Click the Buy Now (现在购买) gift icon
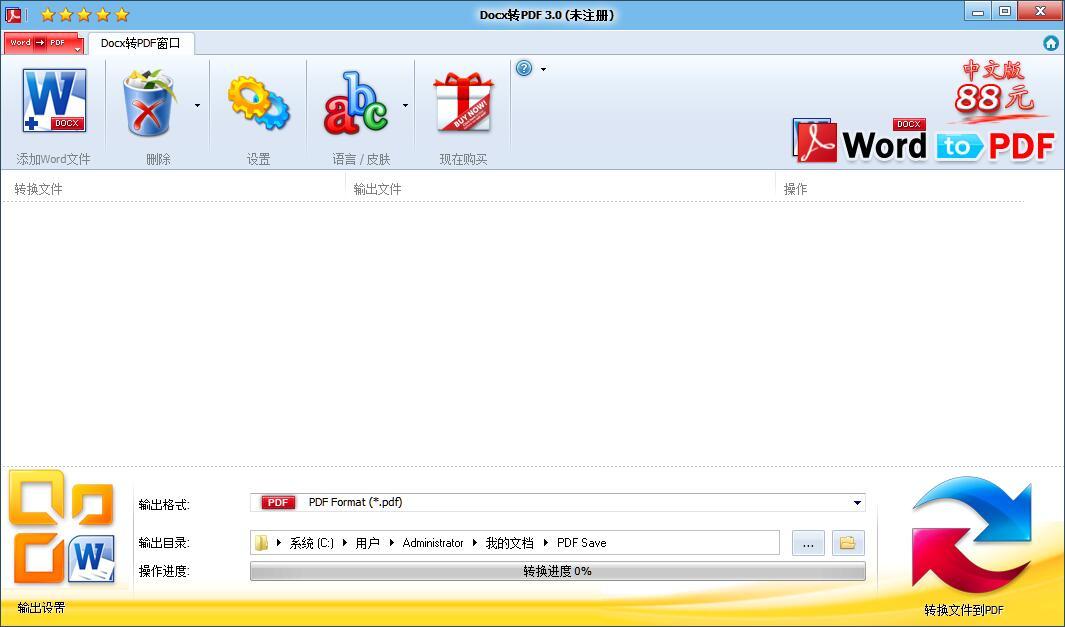Screen dimensions: 1065x627 pos(463,102)
